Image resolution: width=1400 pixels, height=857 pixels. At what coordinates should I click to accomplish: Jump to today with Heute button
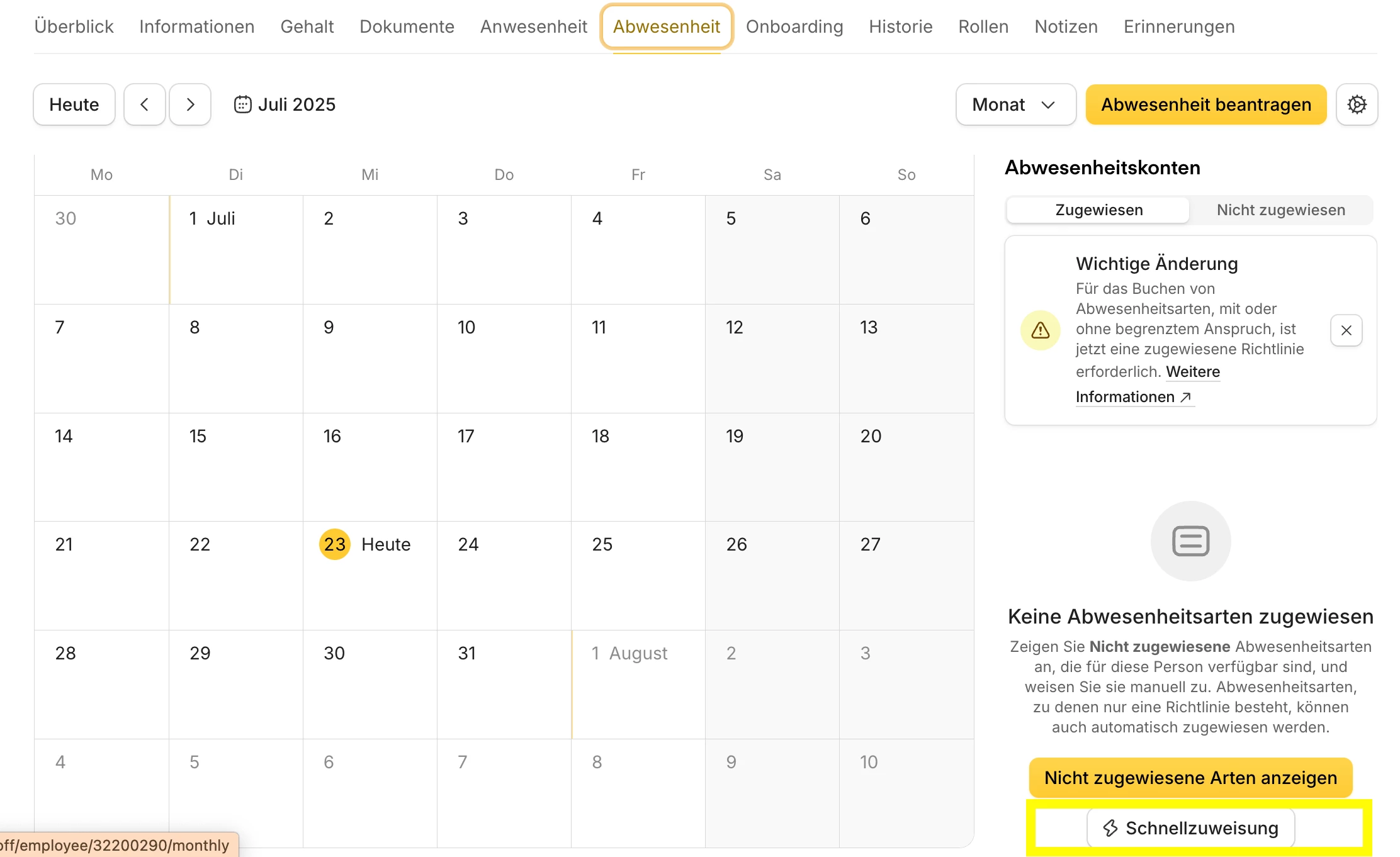(x=74, y=104)
